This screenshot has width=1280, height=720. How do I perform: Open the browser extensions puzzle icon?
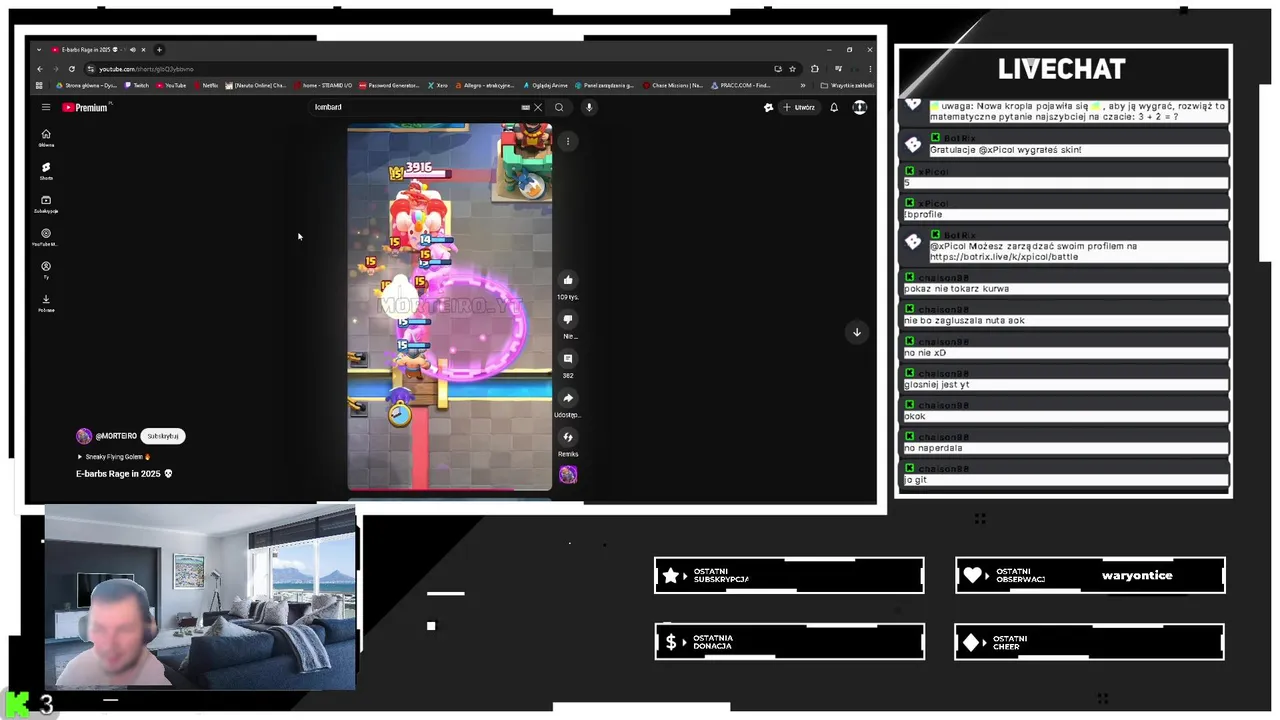814,69
